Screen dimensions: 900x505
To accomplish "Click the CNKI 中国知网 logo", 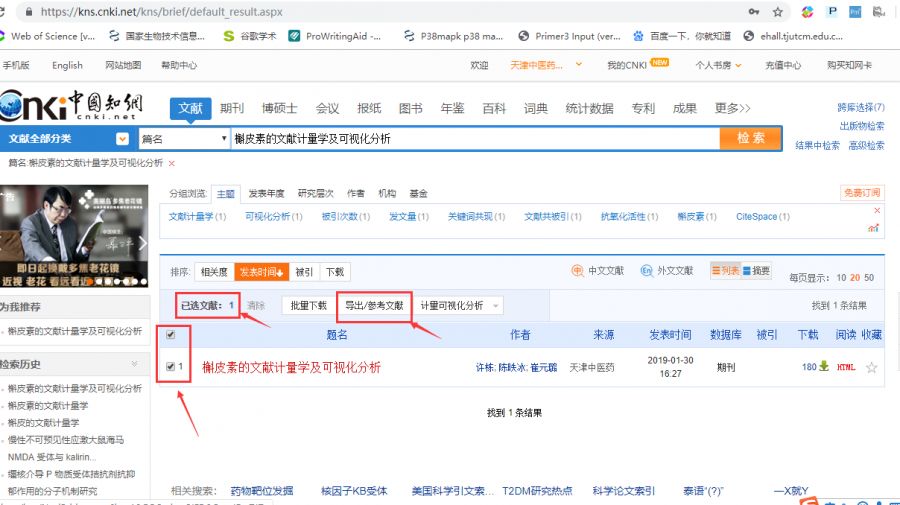I will pos(71,105).
